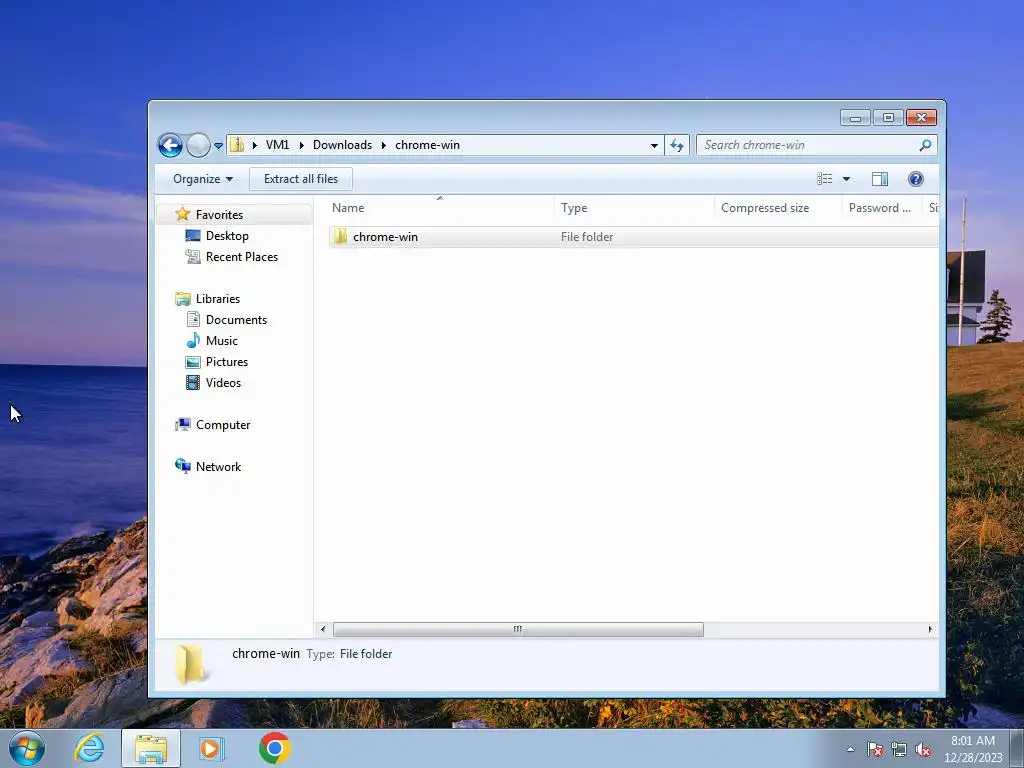Select Network in navigation pane
This screenshot has width=1024, height=768.
point(218,466)
